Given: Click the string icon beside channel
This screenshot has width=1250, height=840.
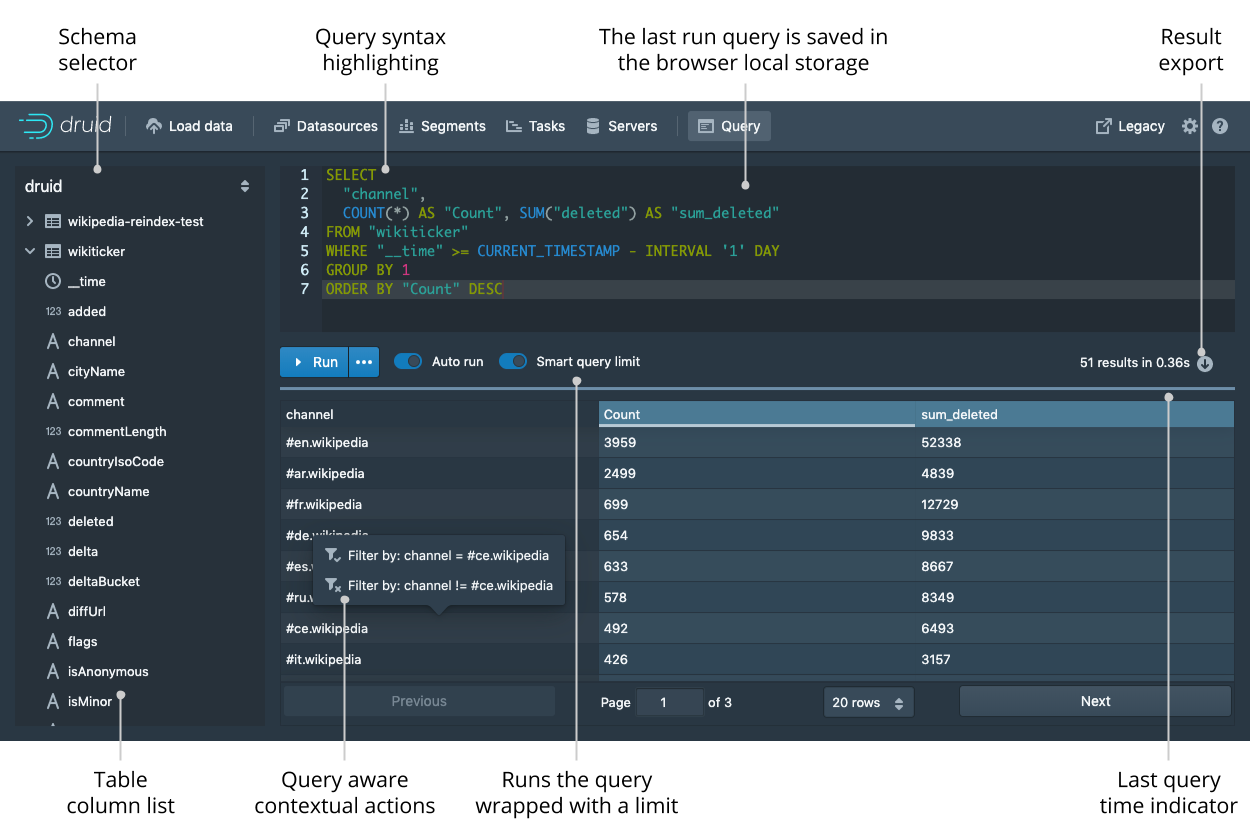Looking at the screenshot, I should click(53, 341).
